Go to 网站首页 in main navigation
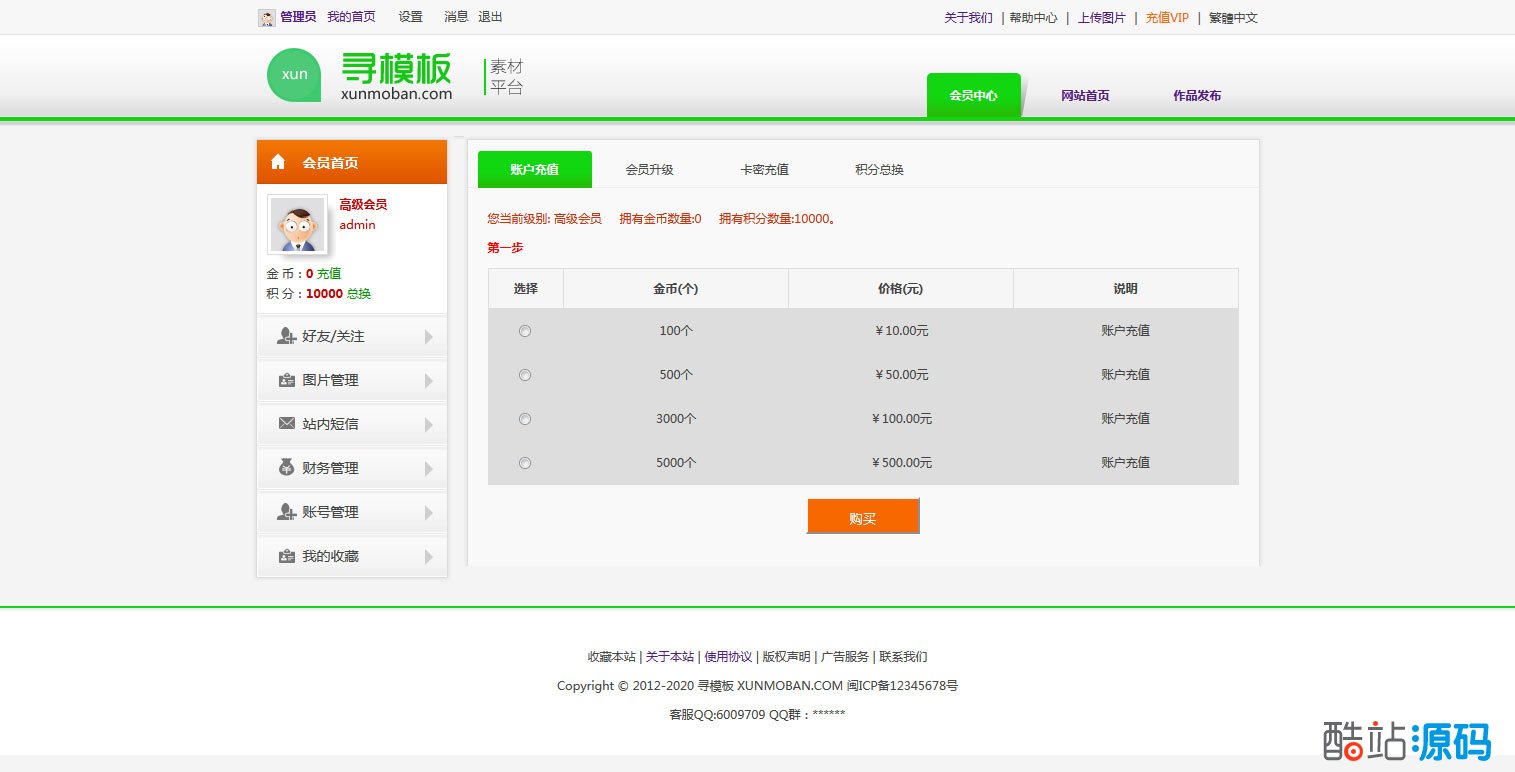 1085,96
